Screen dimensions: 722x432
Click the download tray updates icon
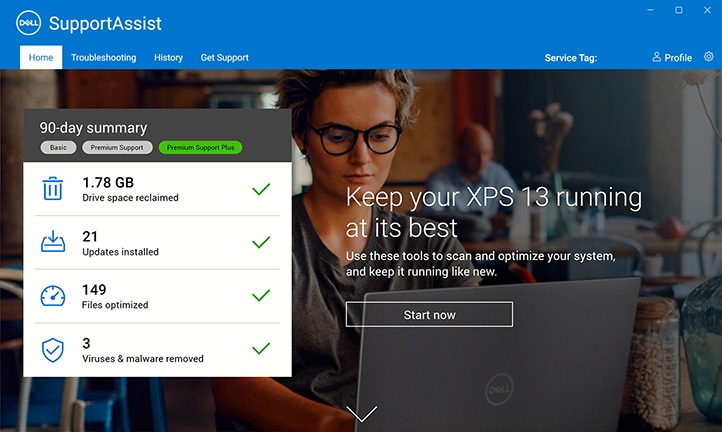53,242
